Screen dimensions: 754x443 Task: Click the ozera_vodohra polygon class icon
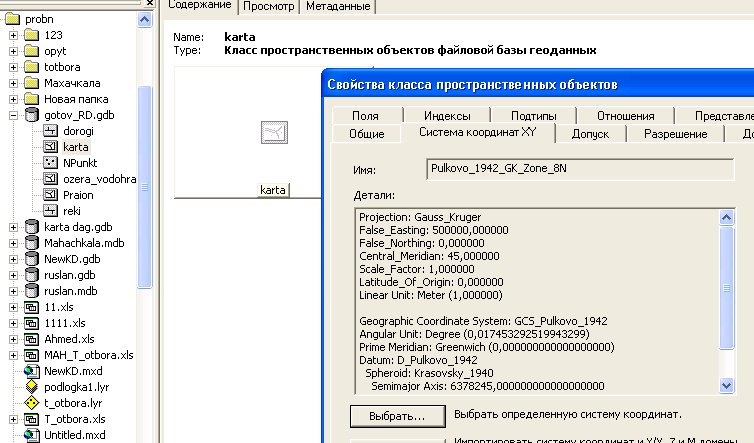[50, 179]
